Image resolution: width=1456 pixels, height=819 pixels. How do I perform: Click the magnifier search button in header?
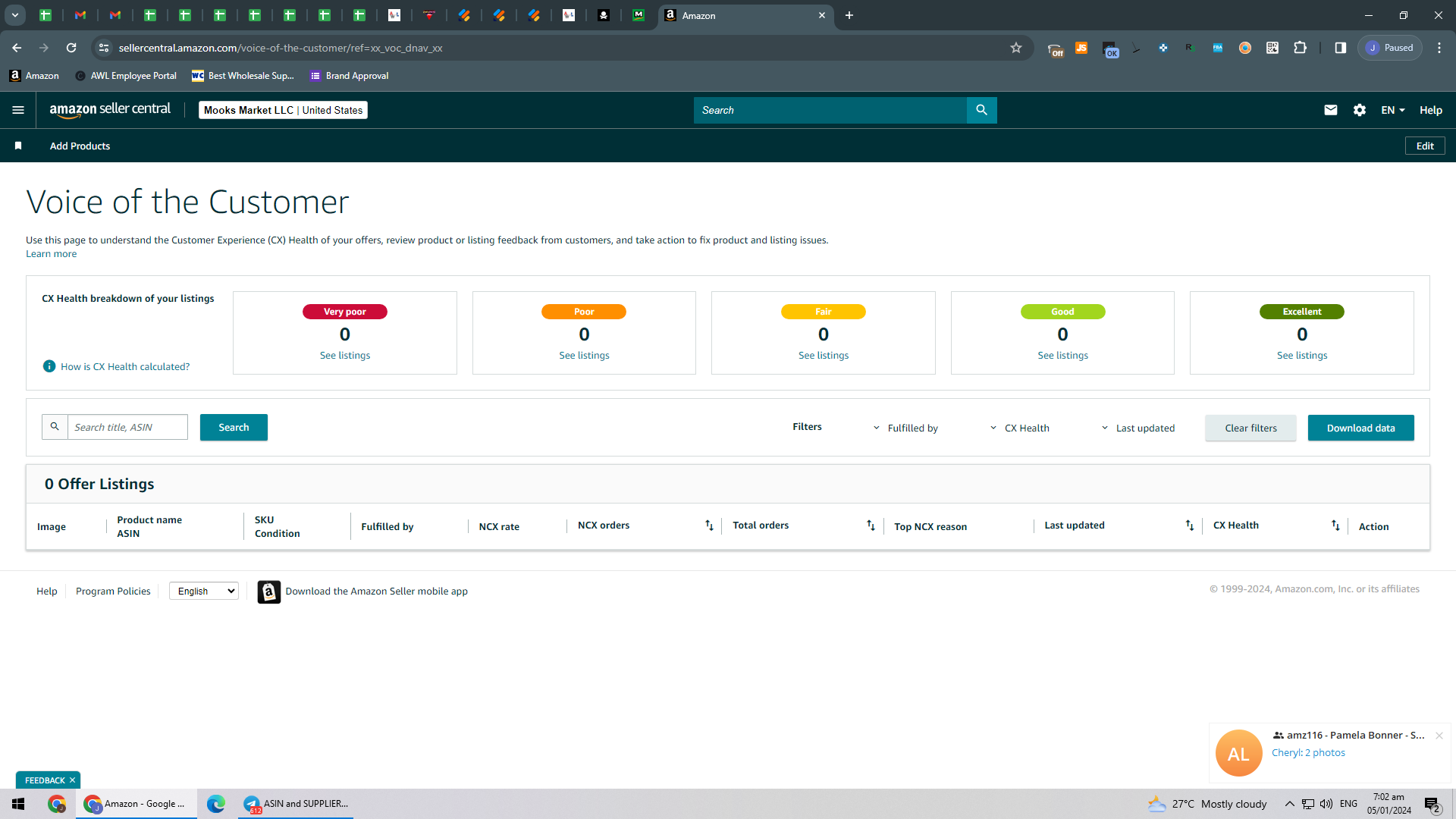(x=981, y=110)
